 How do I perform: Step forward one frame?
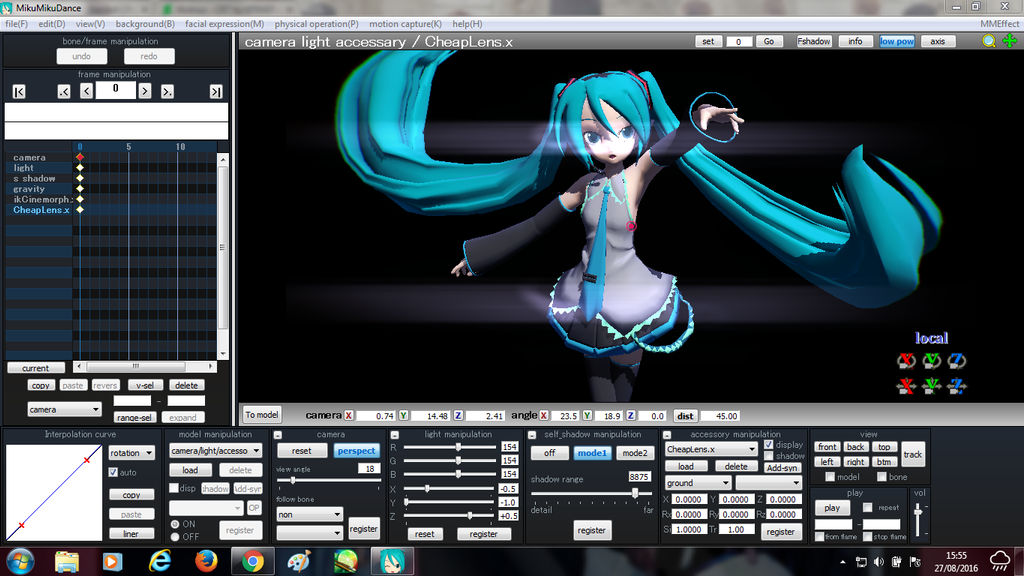click(145, 91)
